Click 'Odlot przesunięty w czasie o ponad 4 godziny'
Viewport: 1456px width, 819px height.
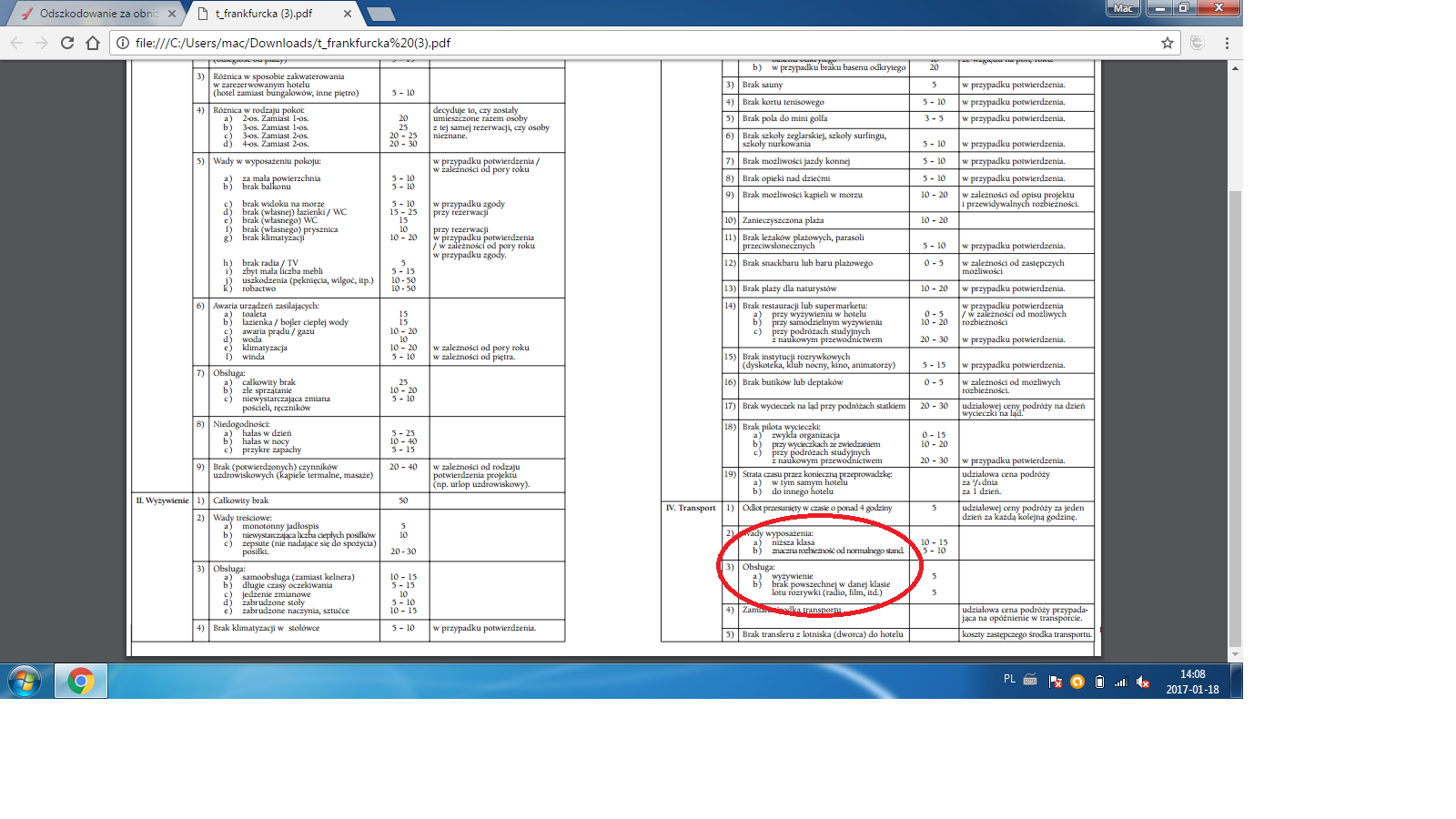point(817,508)
